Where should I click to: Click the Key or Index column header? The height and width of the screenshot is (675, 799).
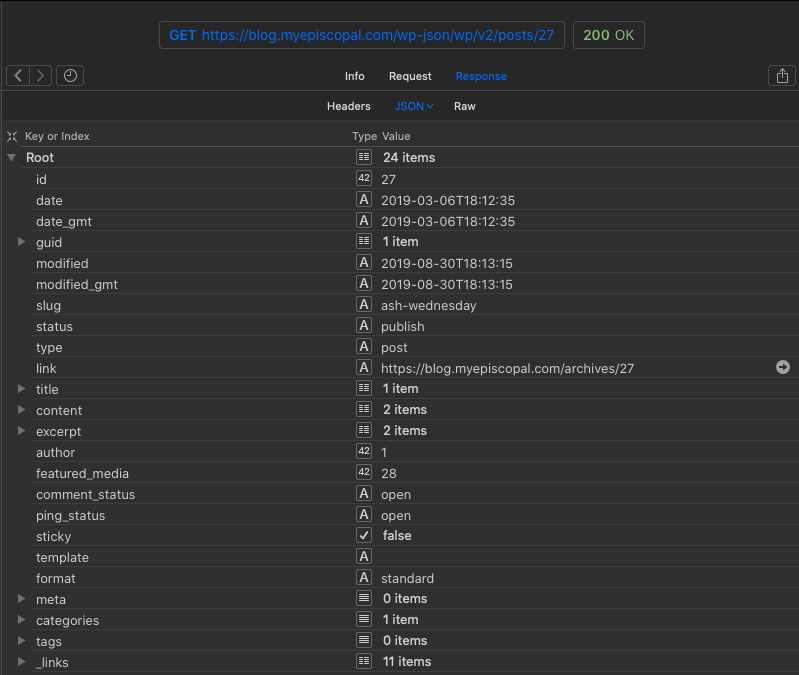tap(57, 136)
